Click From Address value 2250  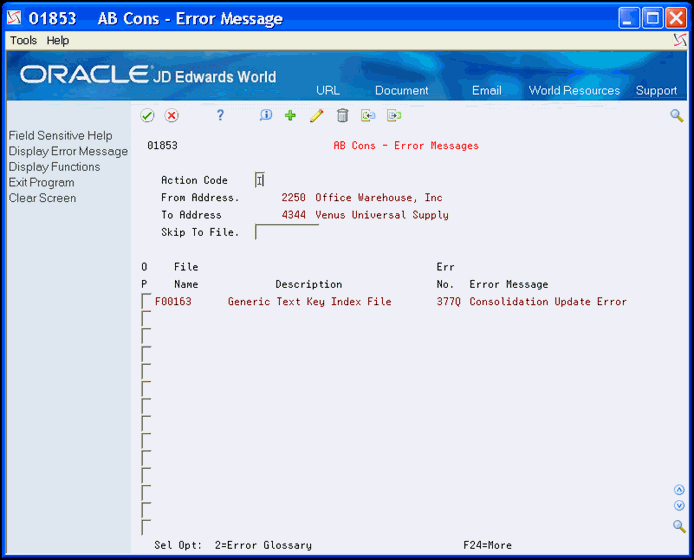(x=293, y=197)
